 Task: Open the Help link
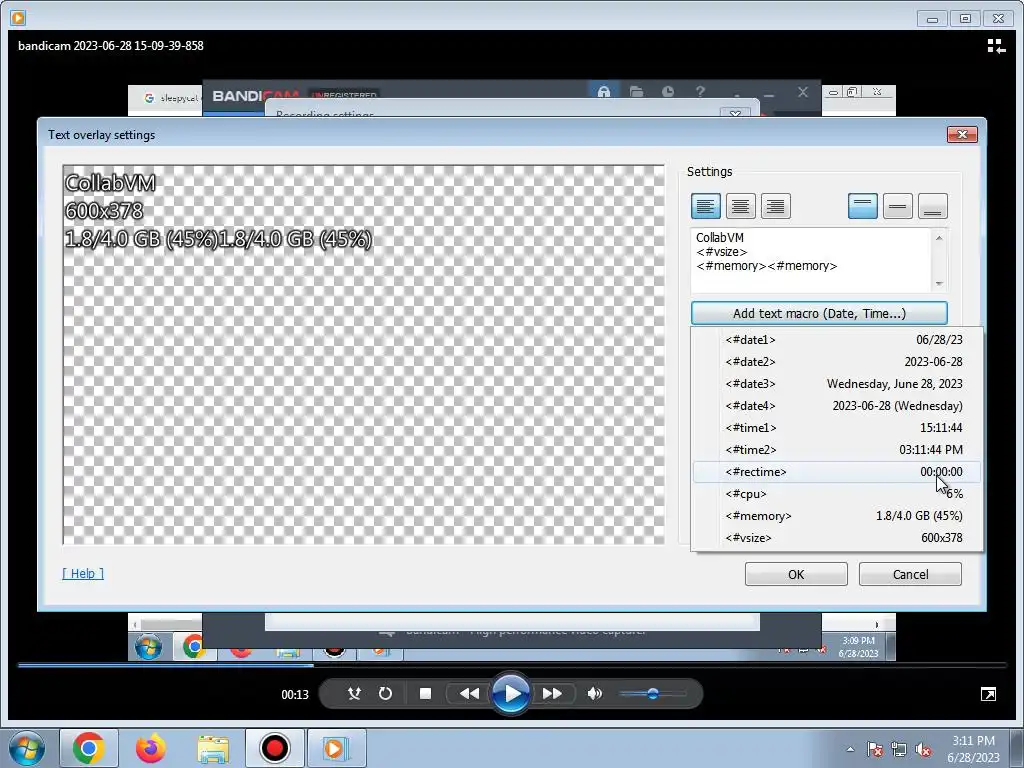click(x=83, y=573)
